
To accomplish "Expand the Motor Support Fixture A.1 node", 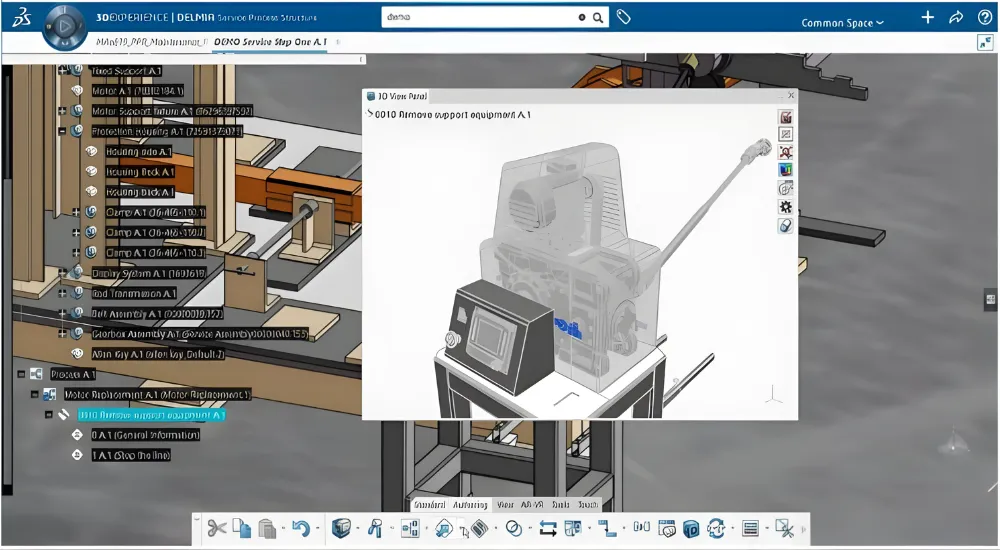I will [62, 111].
